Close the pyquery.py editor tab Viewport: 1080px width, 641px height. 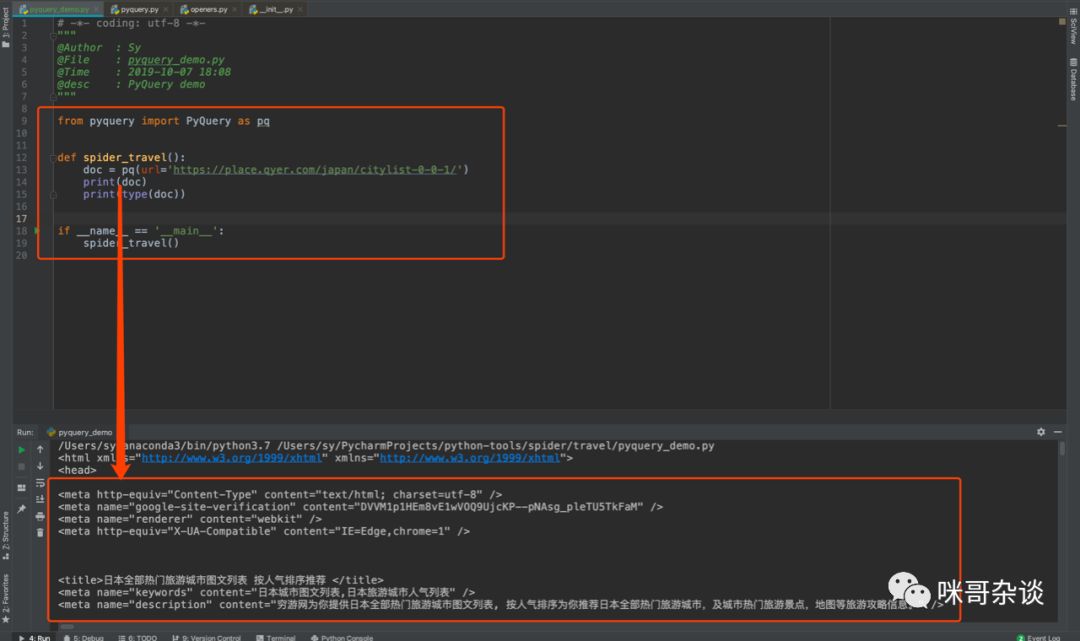click(165, 10)
